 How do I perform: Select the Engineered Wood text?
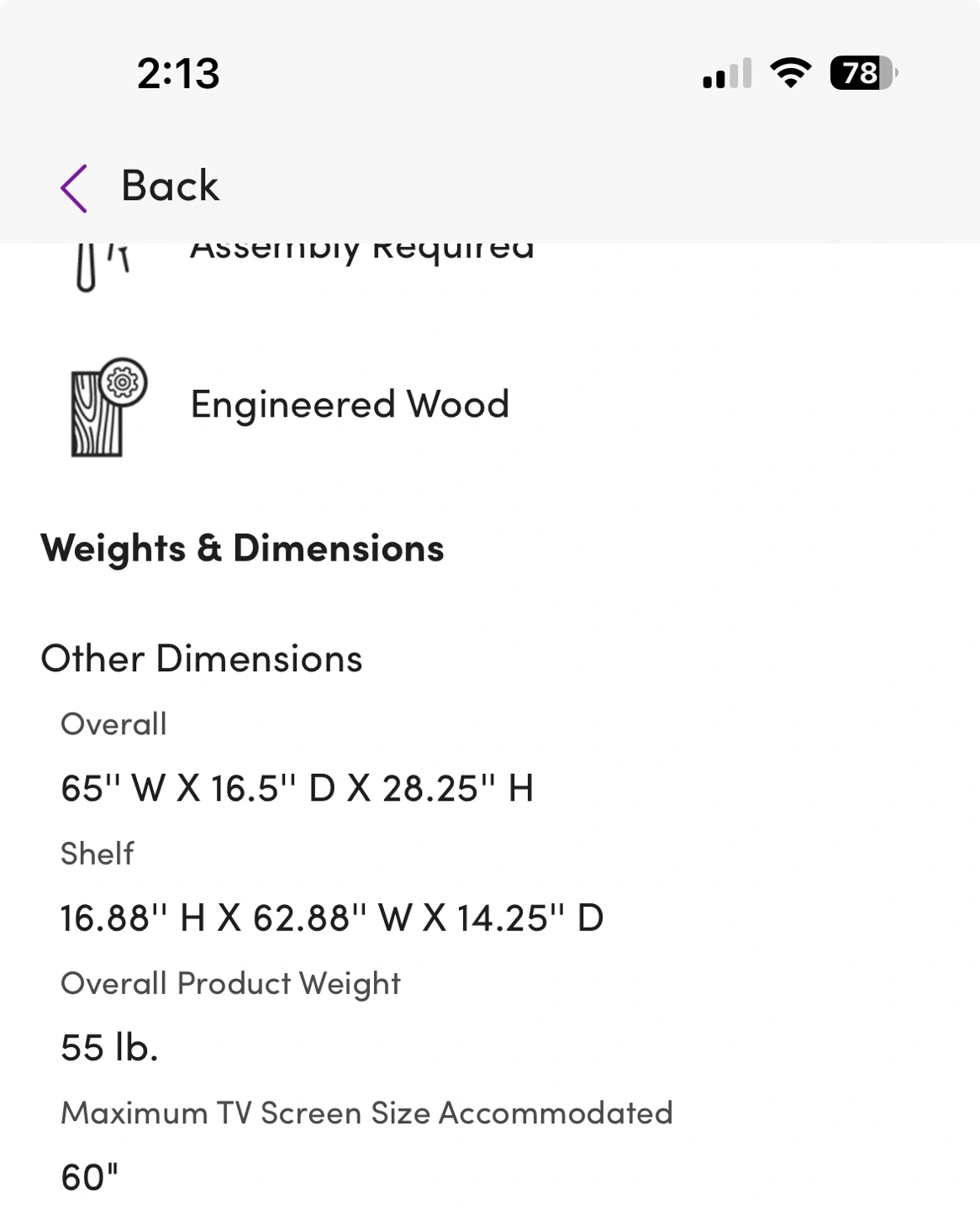pyautogui.click(x=350, y=404)
